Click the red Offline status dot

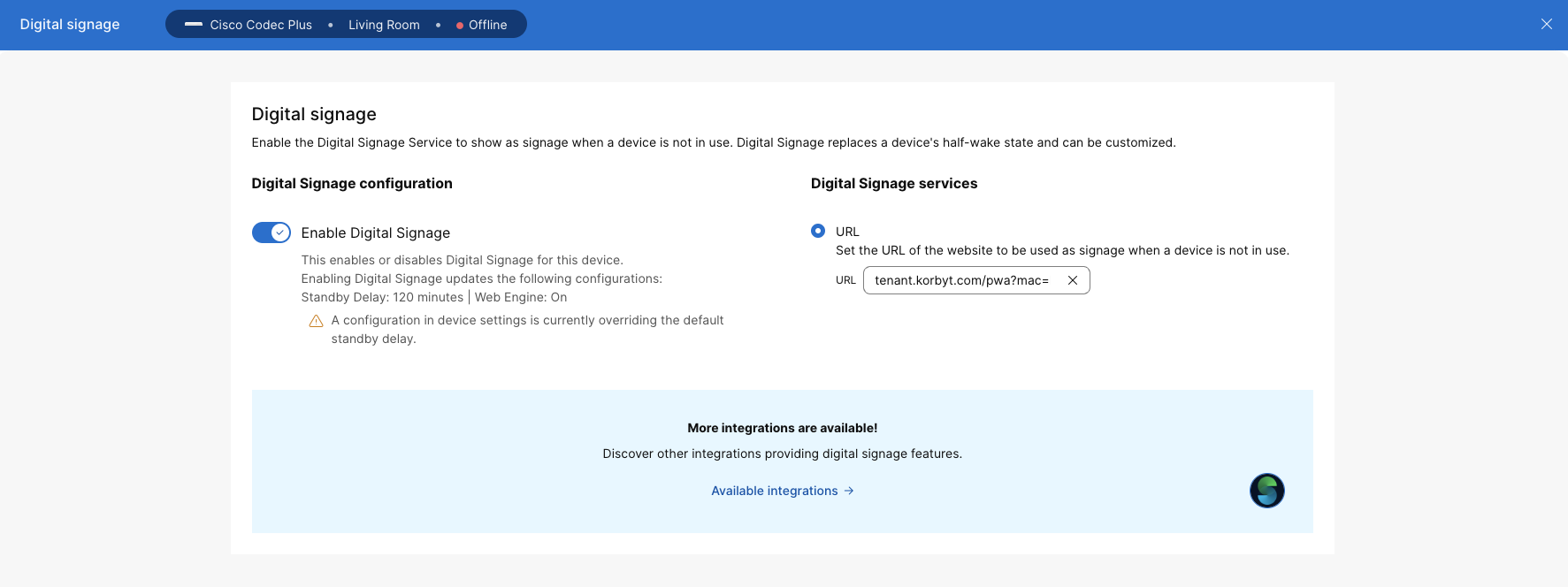click(460, 26)
